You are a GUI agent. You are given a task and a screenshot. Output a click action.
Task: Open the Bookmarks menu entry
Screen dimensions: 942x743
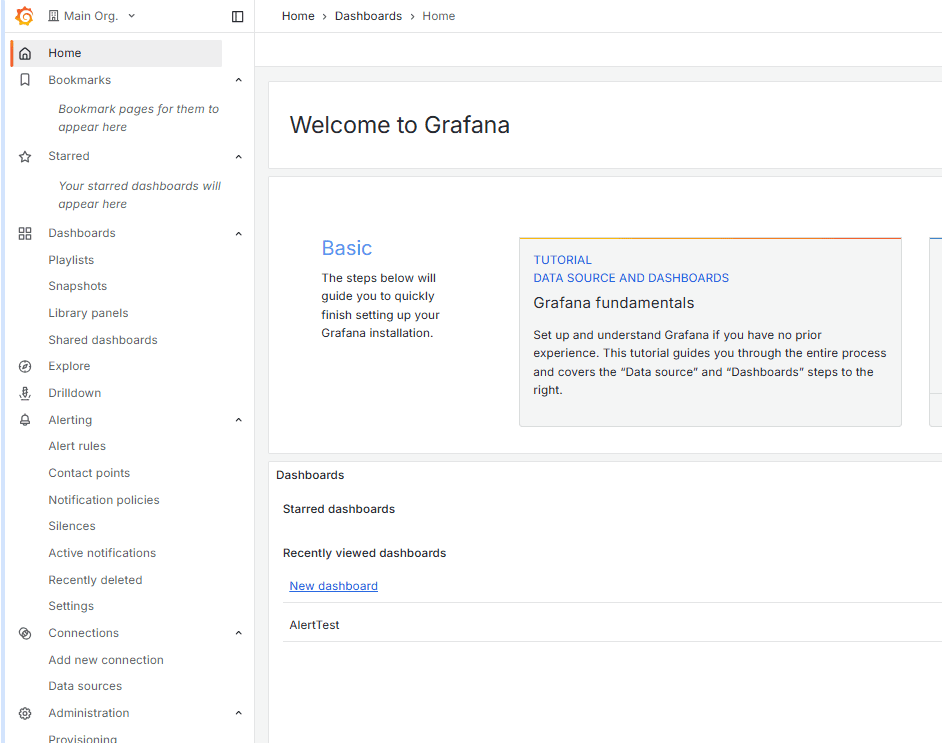(x=80, y=80)
